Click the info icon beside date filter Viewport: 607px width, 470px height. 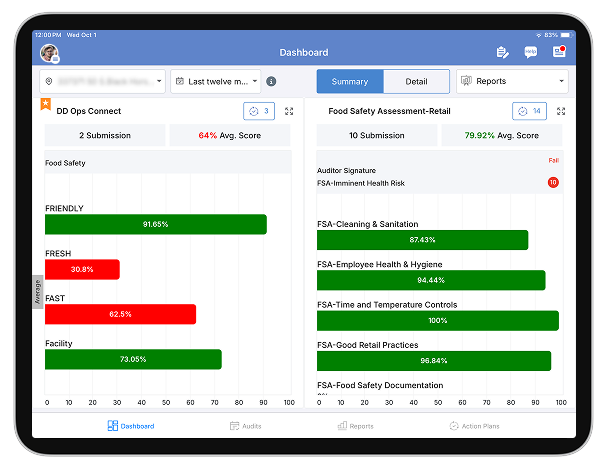pyautogui.click(x=272, y=82)
